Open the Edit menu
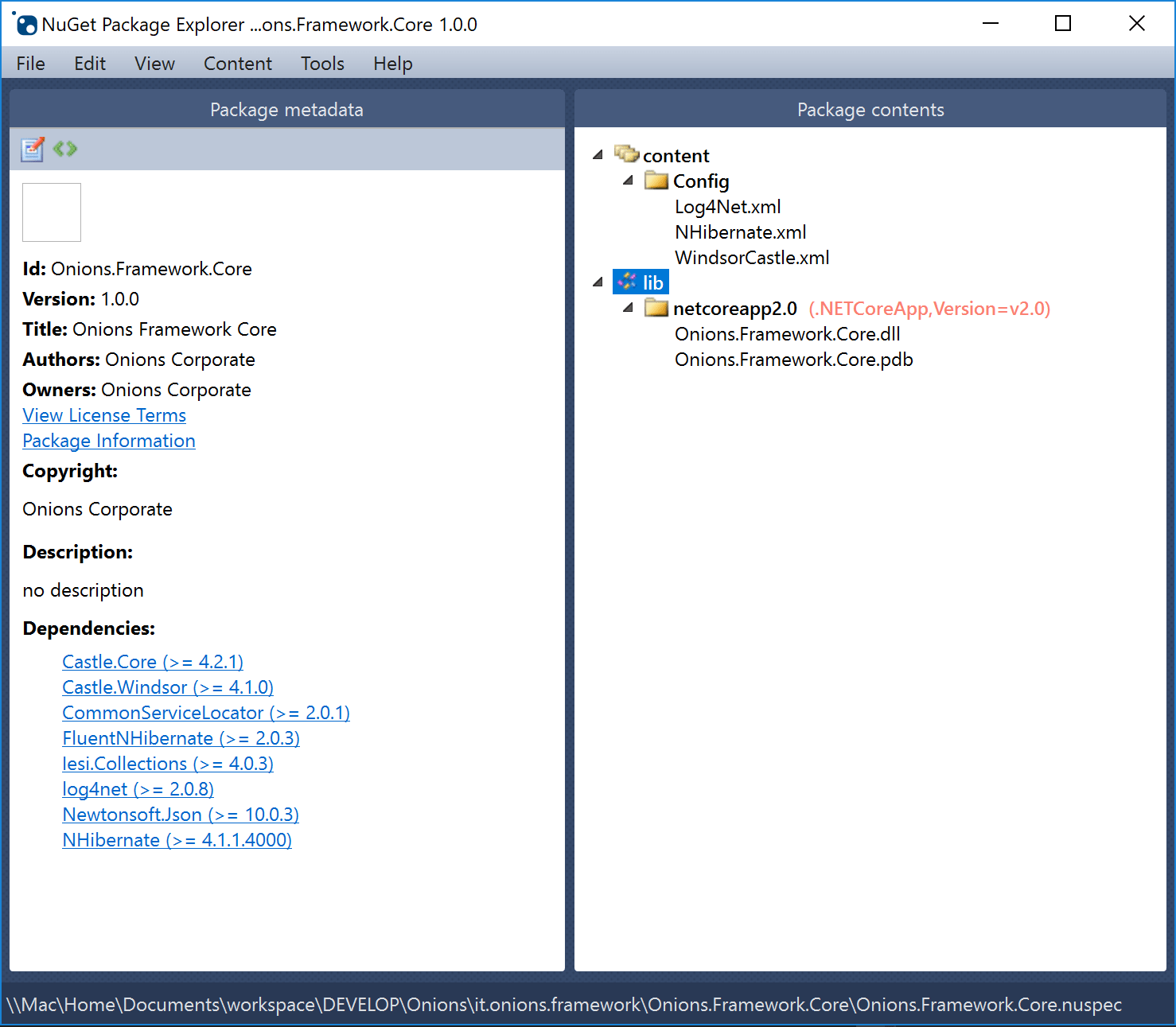Screen dimensions: 1176x1027 (90, 64)
